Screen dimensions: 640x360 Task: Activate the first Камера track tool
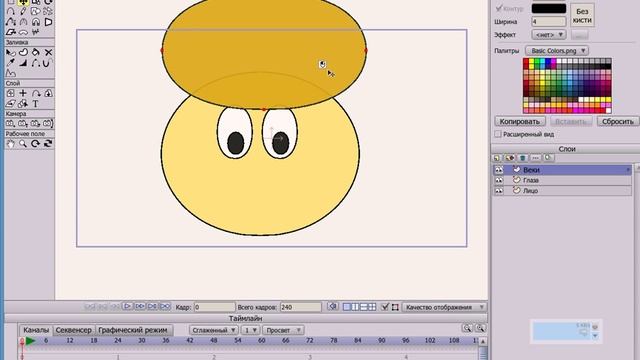(11, 123)
